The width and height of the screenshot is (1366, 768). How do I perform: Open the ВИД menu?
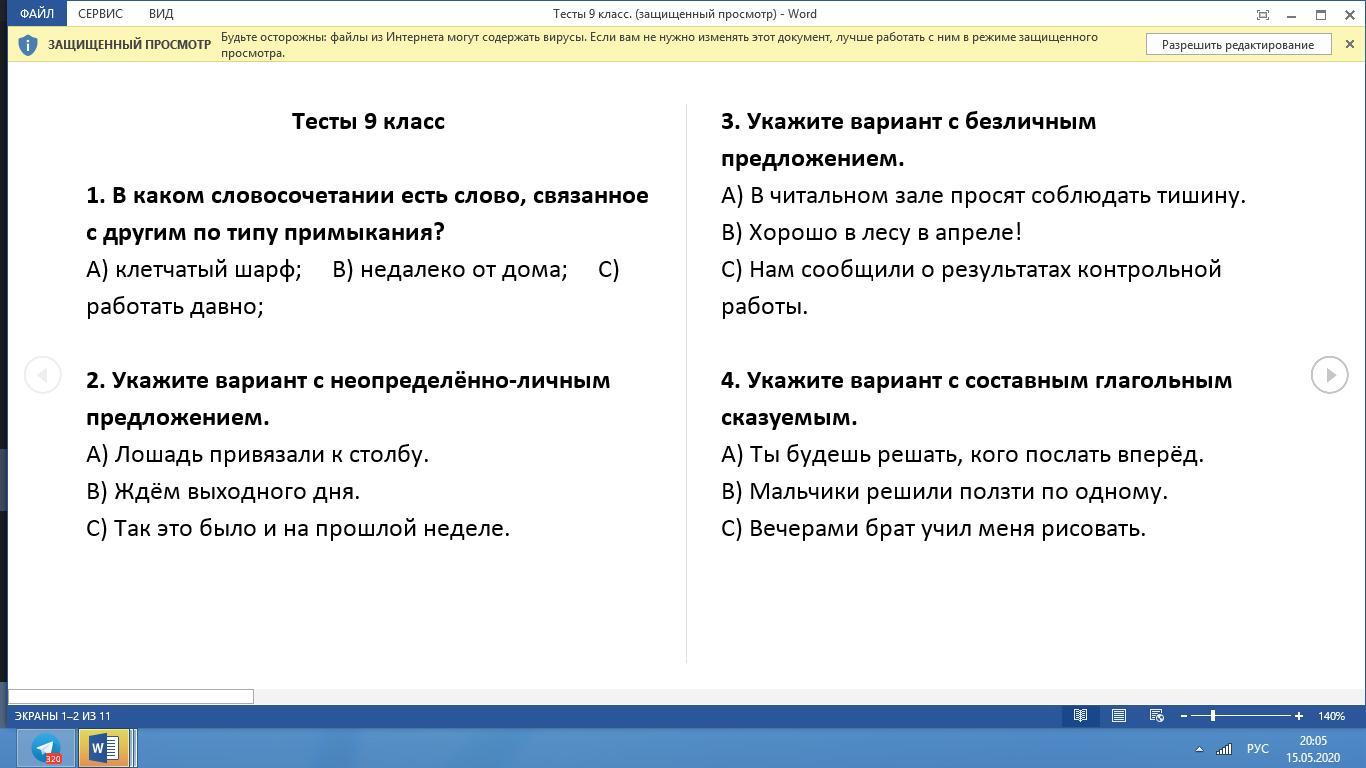[x=161, y=14]
